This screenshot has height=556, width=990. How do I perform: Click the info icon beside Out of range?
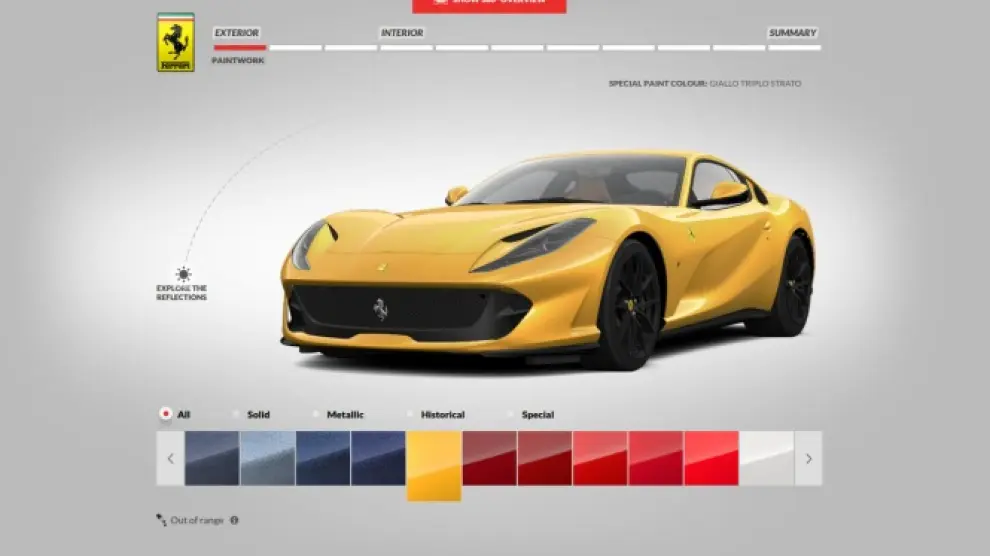234,520
